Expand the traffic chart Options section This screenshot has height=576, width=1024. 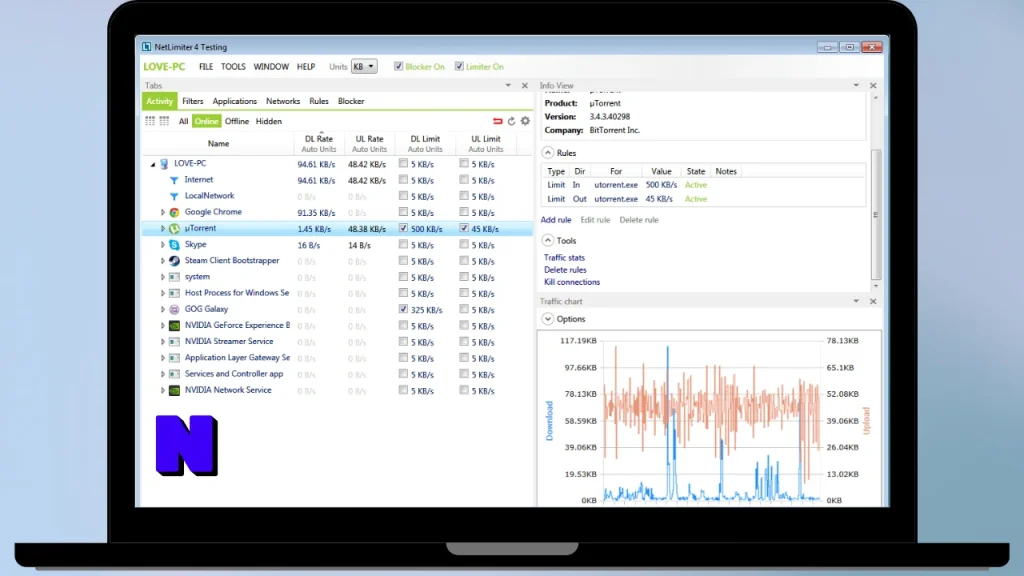coord(548,319)
